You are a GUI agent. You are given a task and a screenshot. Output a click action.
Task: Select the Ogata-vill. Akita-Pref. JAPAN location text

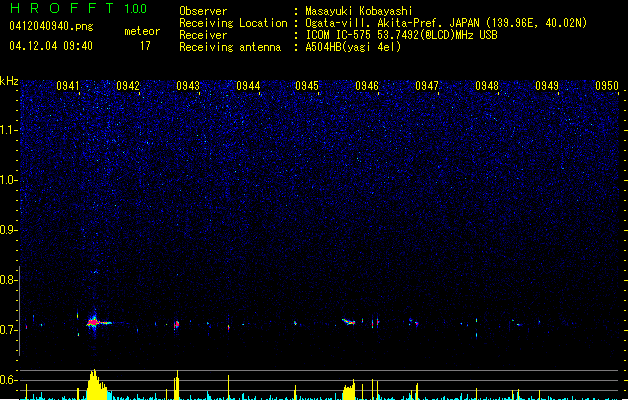pos(446,23)
